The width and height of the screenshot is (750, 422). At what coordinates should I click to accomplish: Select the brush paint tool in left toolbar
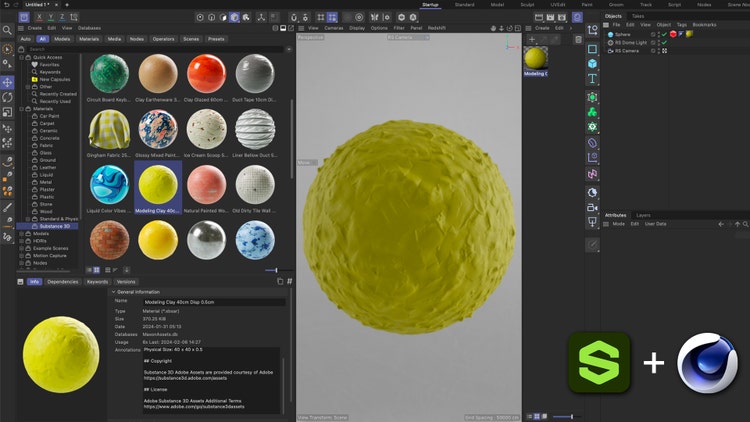[7, 208]
